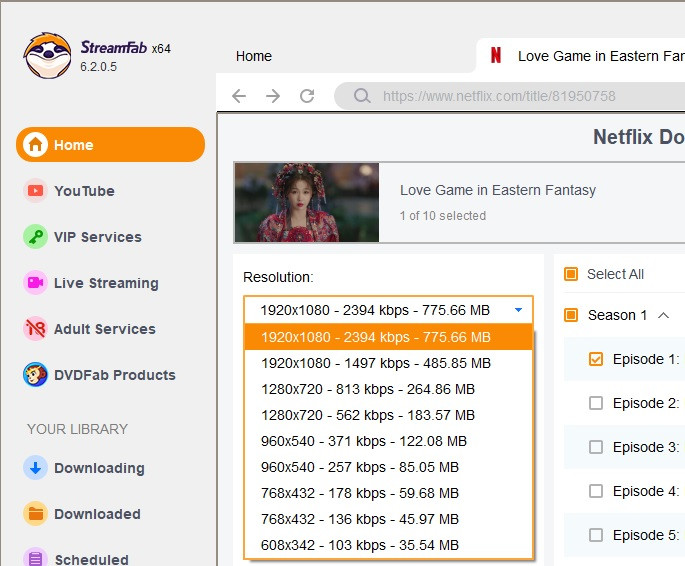Viewport: 685px width, 566px height.
Task: Toggle the Select All checkbox
Action: coord(571,274)
